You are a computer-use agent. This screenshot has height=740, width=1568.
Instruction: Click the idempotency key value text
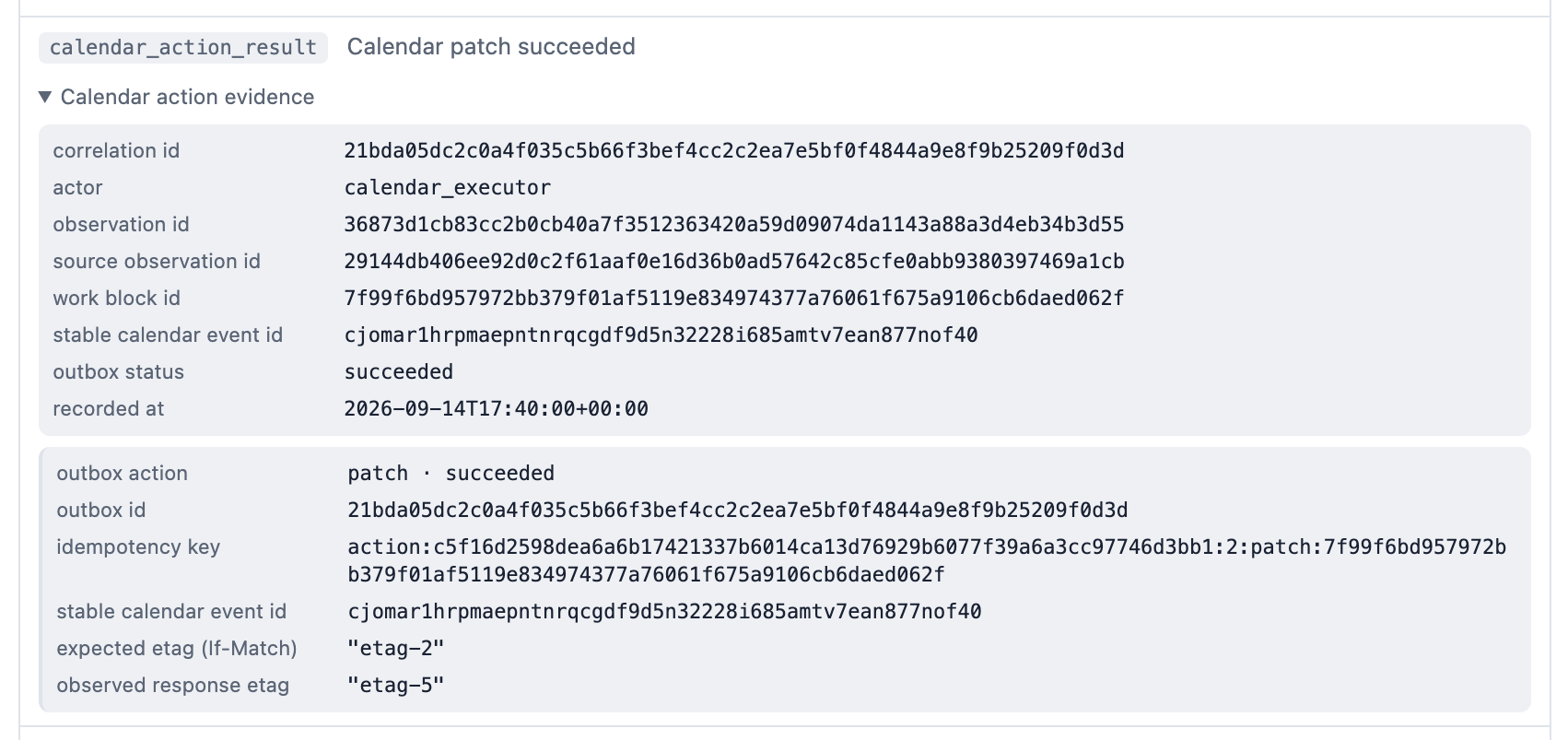coord(927,561)
